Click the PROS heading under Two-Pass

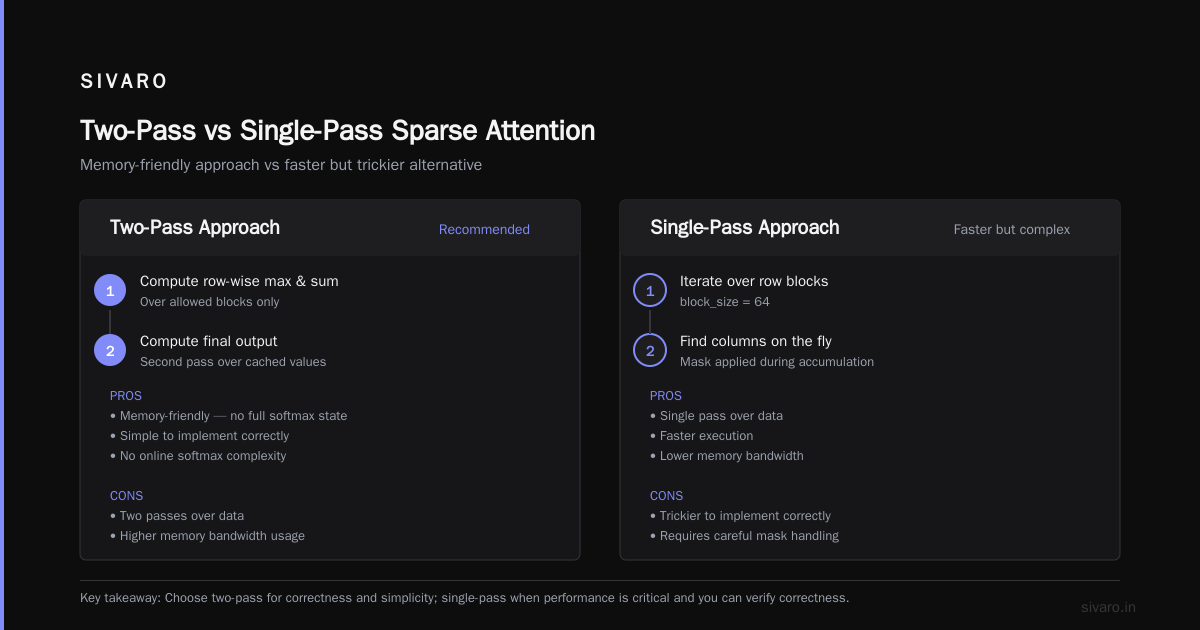(x=126, y=395)
